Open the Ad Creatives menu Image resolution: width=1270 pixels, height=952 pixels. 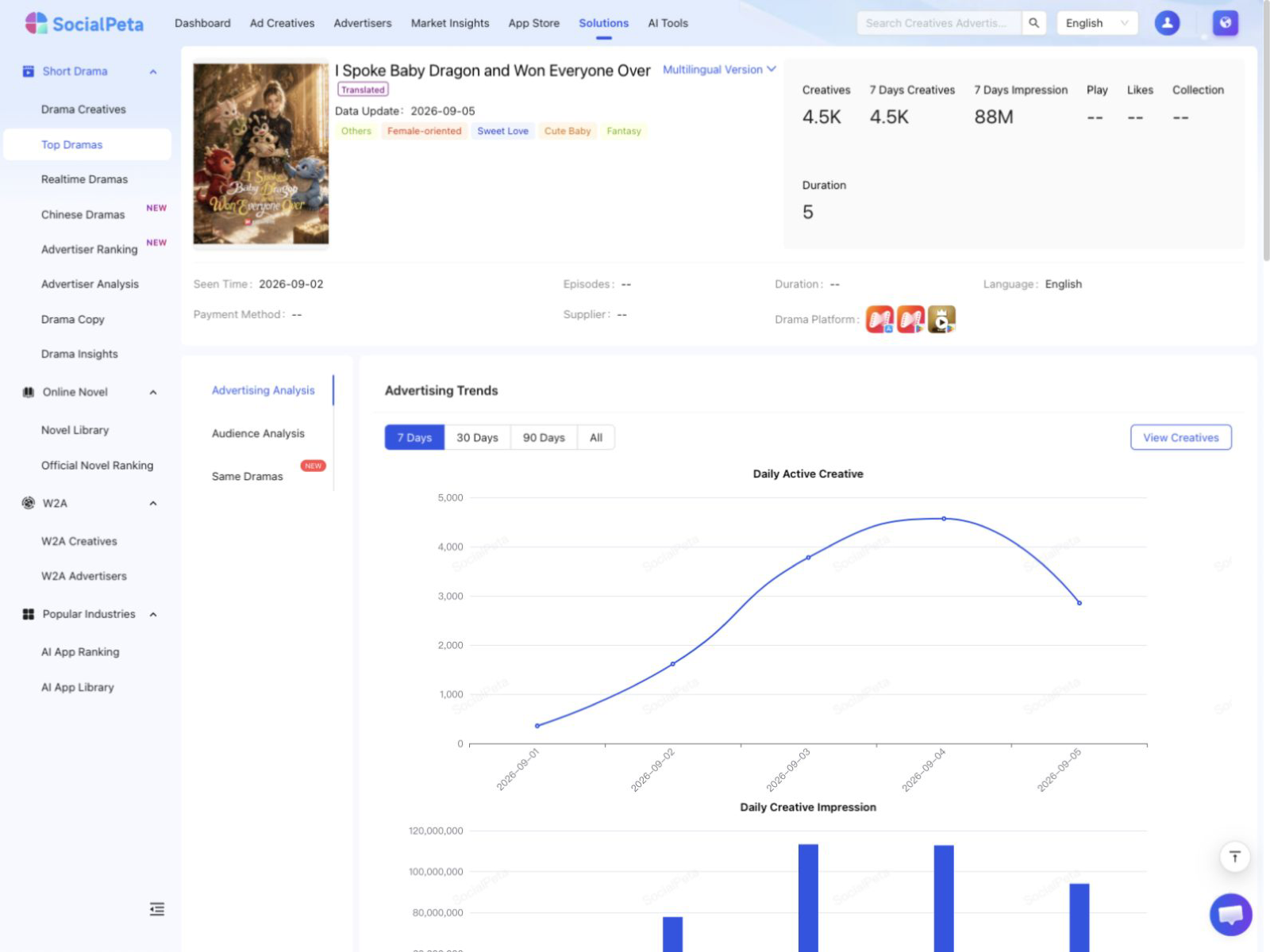point(282,23)
